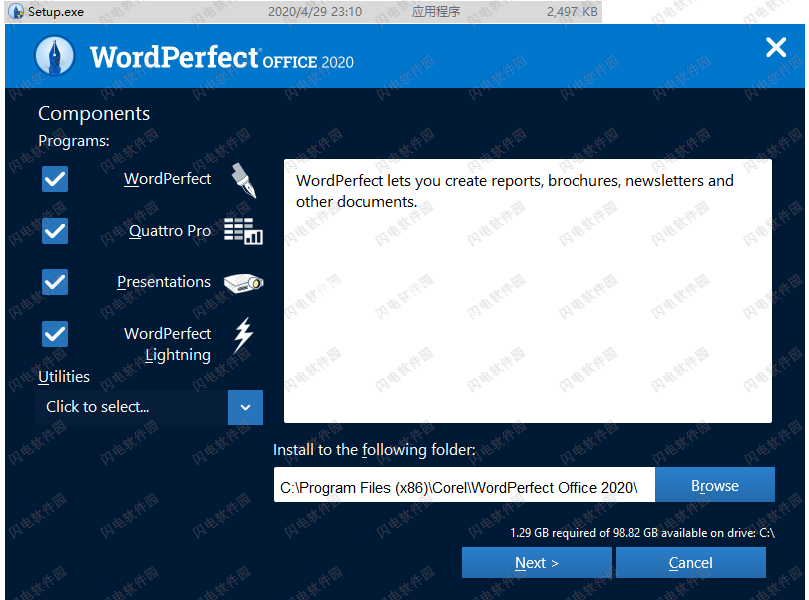Viewport: 809px width, 600px height.
Task: Open the Utilities dropdown arrow
Action: pyautogui.click(x=245, y=407)
